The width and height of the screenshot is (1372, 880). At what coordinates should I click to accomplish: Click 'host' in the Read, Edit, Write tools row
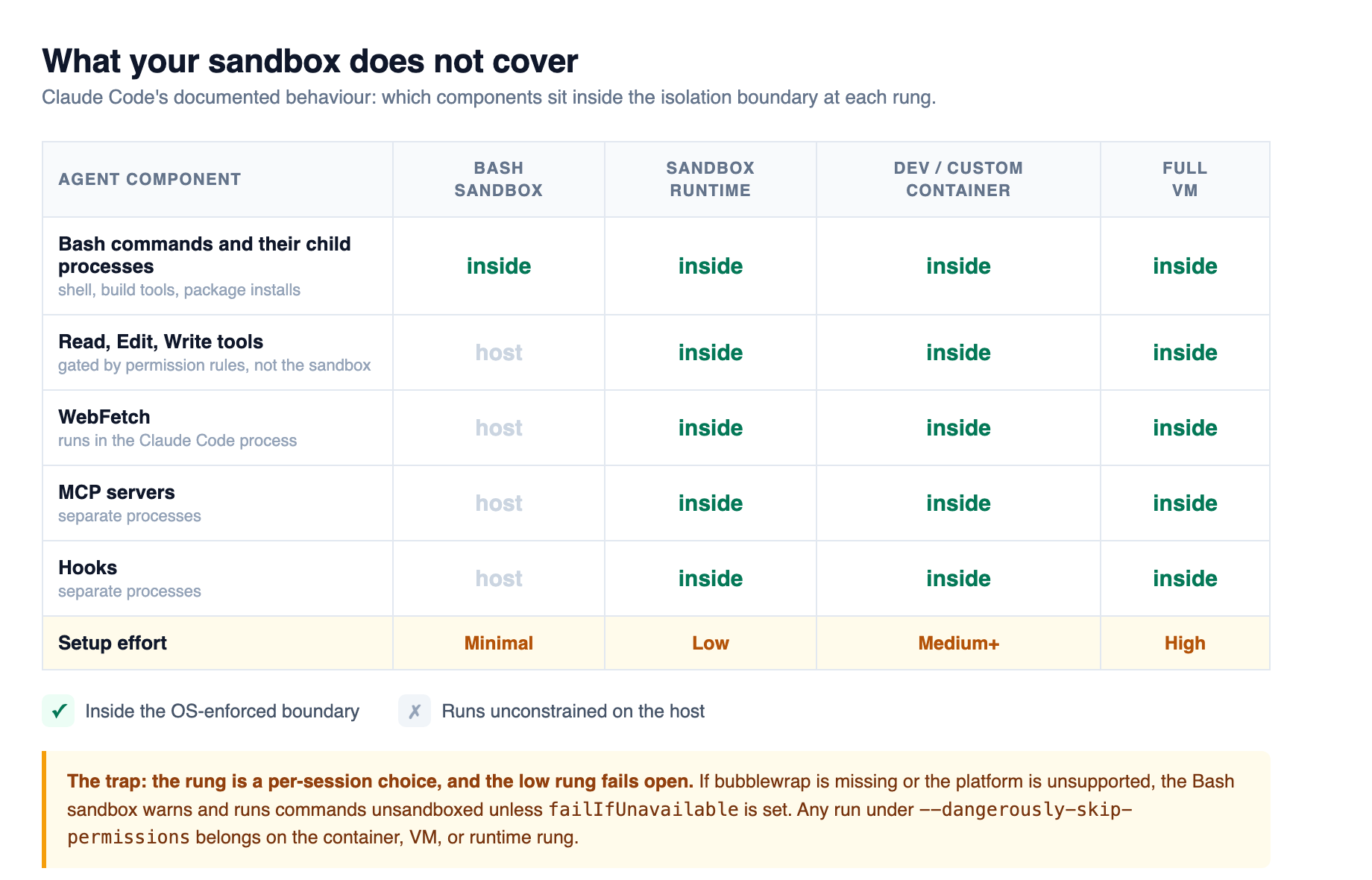pyautogui.click(x=499, y=353)
